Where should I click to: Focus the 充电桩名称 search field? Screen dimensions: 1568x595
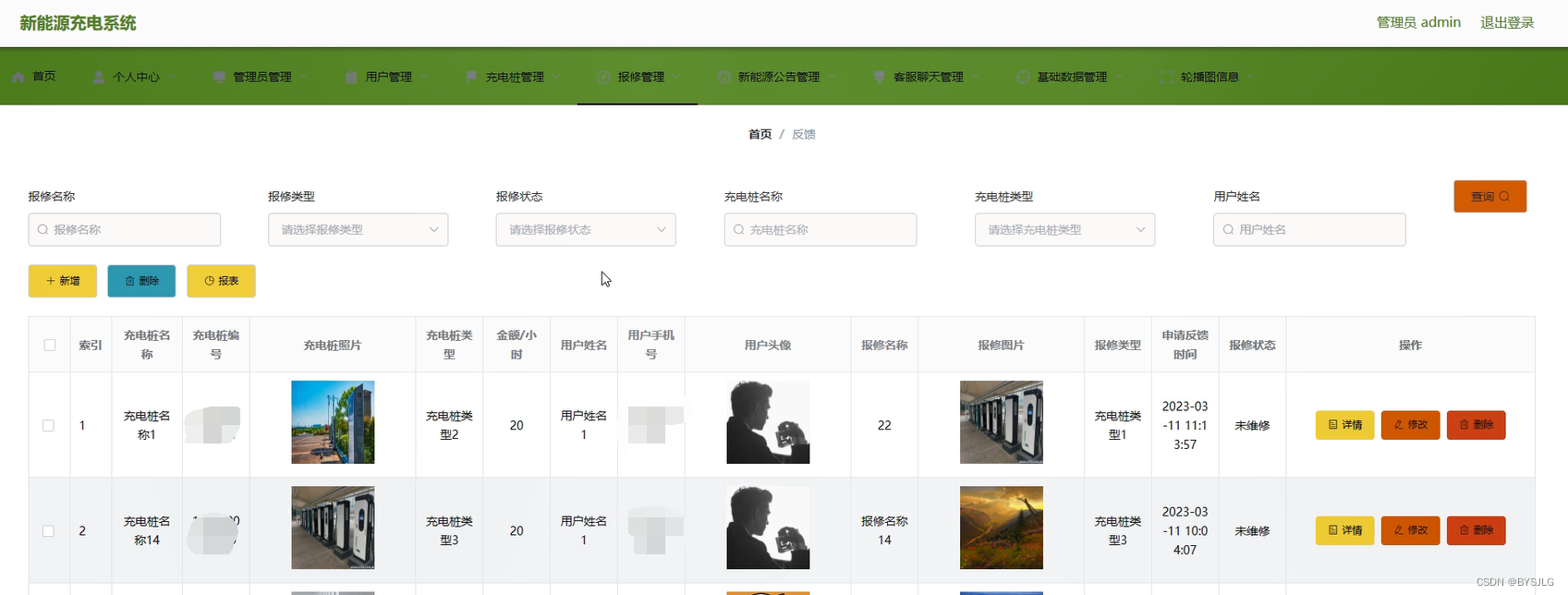(x=820, y=229)
